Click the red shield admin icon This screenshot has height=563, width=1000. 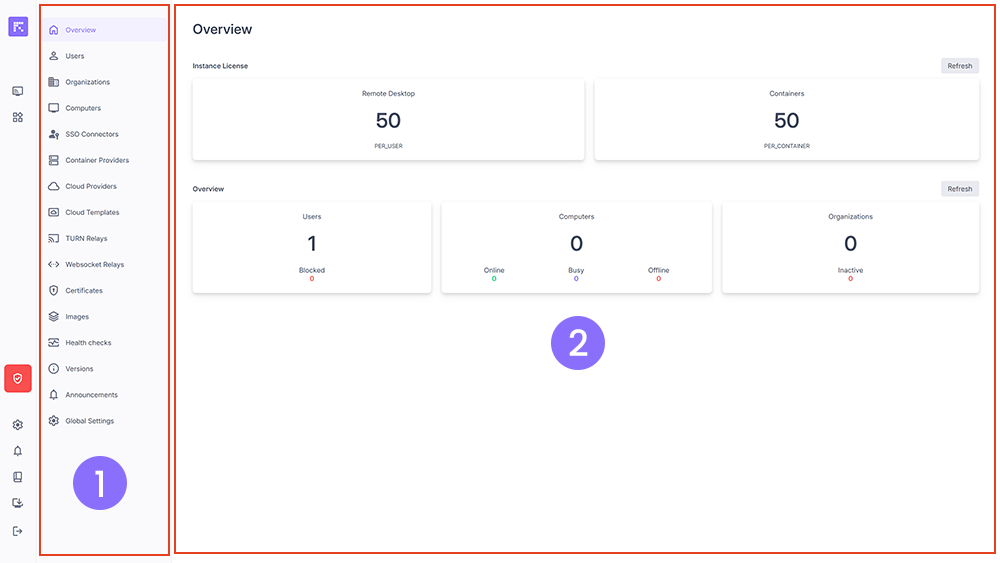18,378
